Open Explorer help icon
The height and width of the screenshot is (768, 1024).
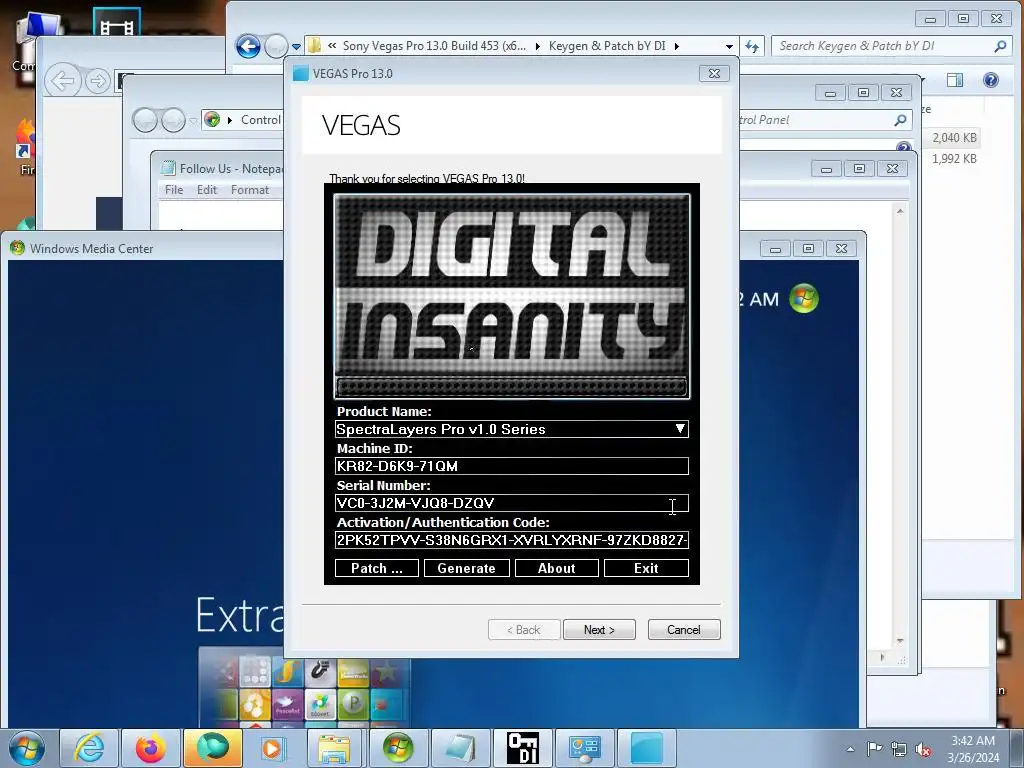point(991,80)
